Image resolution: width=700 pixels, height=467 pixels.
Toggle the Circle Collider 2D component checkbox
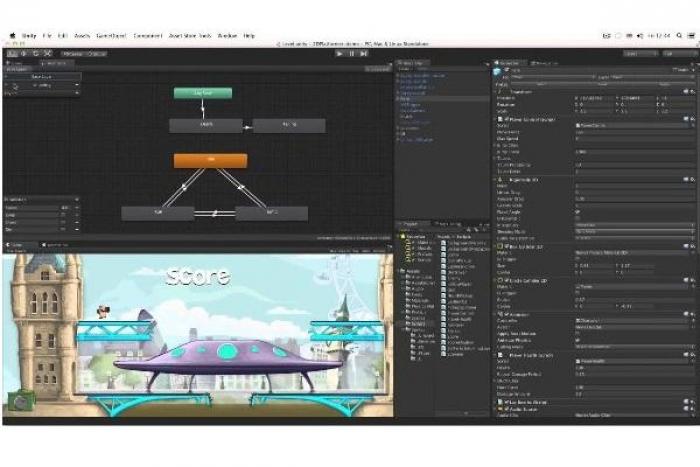coord(505,279)
